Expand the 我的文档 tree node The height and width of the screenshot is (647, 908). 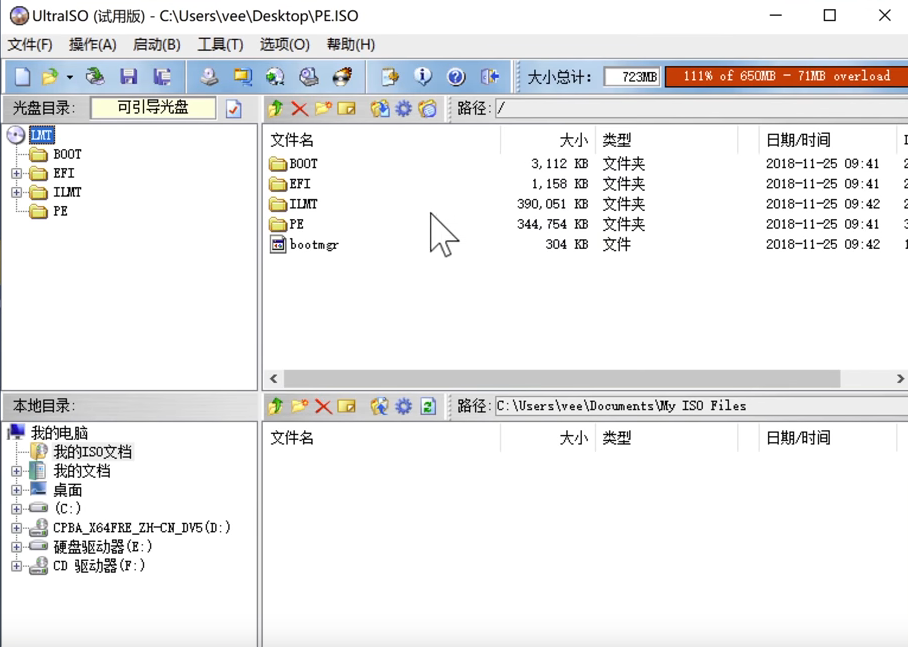point(16,471)
